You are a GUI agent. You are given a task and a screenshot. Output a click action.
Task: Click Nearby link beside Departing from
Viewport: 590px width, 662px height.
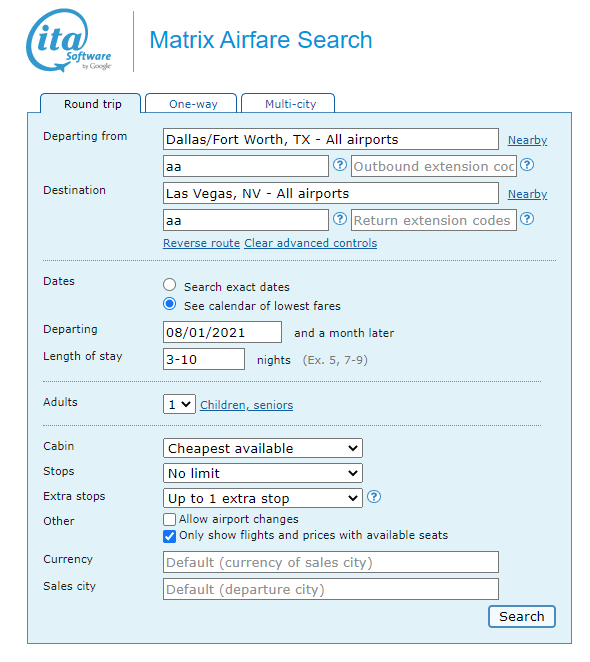coord(527,140)
